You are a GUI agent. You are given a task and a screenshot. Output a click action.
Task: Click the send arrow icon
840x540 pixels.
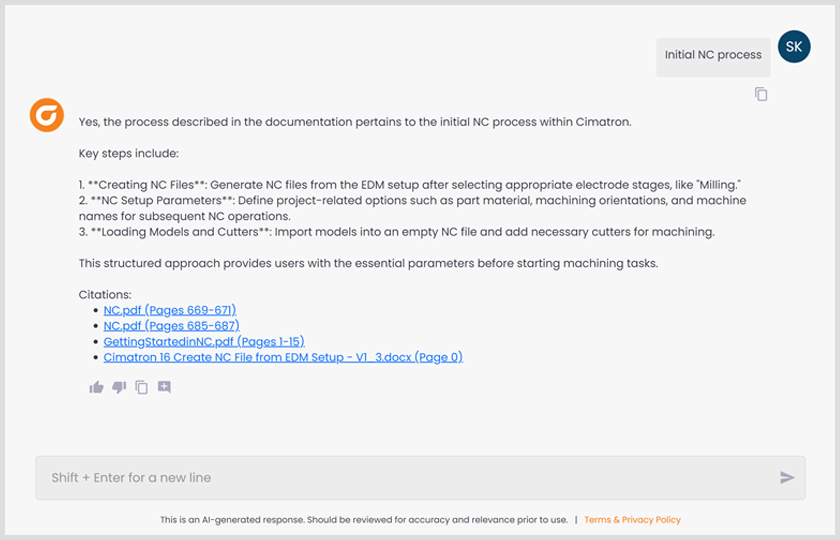(787, 478)
